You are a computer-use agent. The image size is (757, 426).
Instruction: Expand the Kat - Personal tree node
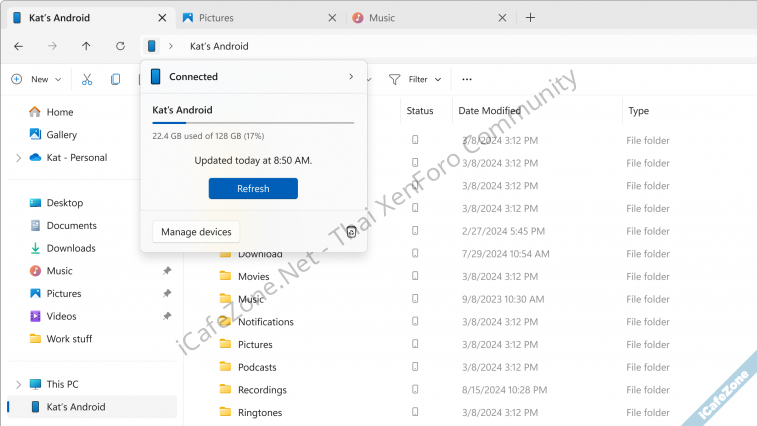(18, 158)
